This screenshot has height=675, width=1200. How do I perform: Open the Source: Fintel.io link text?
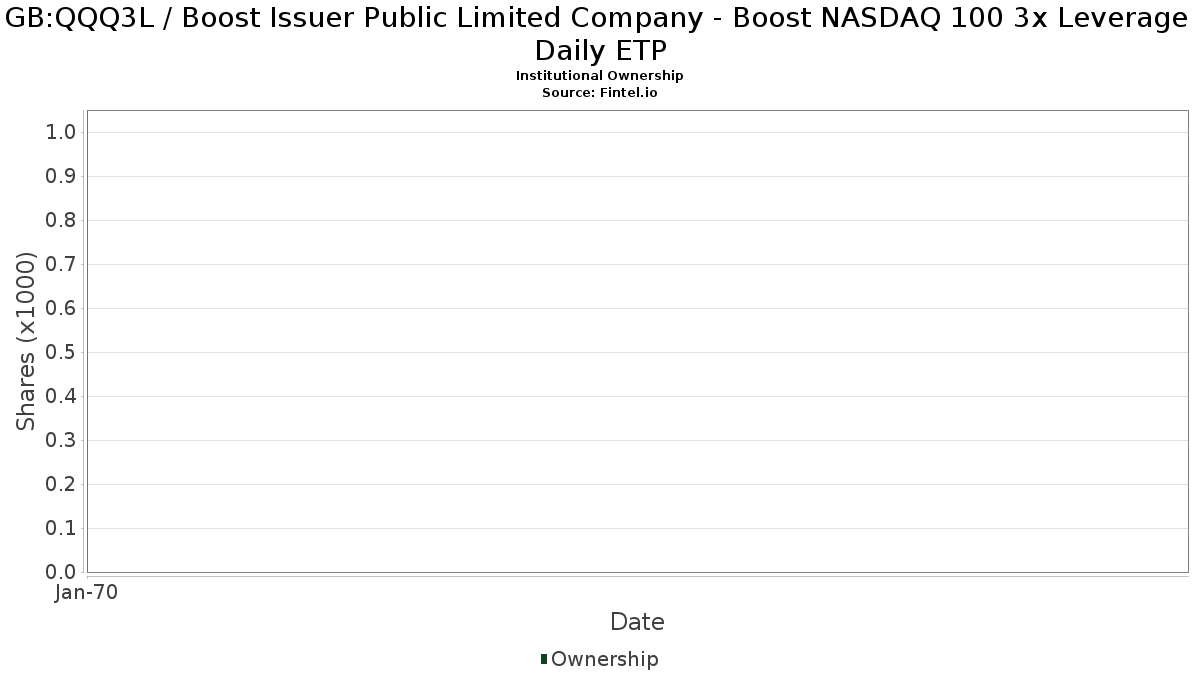[600, 92]
